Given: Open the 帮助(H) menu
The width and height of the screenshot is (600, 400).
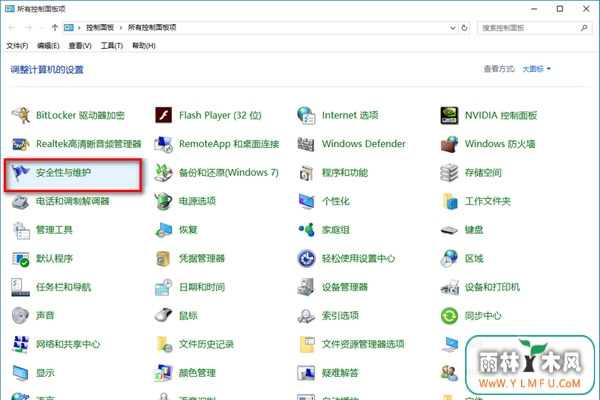Looking at the screenshot, I should [x=144, y=46].
